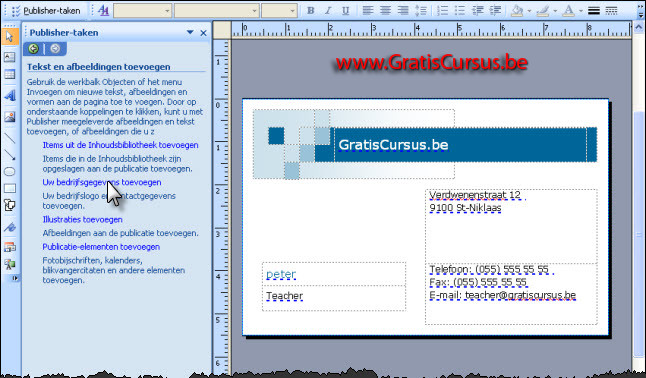Image resolution: width=646 pixels, height=378 pixels.
Task: Open the font size dropdown
Action: pyautogui.click(x=279, y=11)
